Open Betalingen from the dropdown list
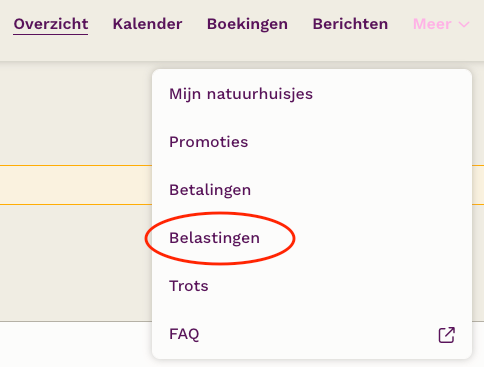 pos(312,190)
